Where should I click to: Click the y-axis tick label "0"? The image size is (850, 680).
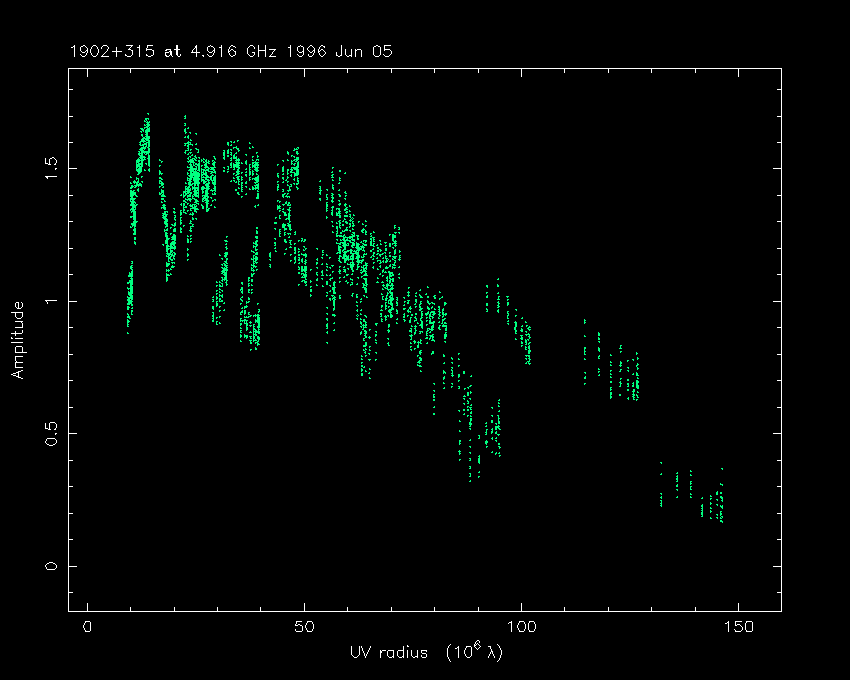click(51, 566)
